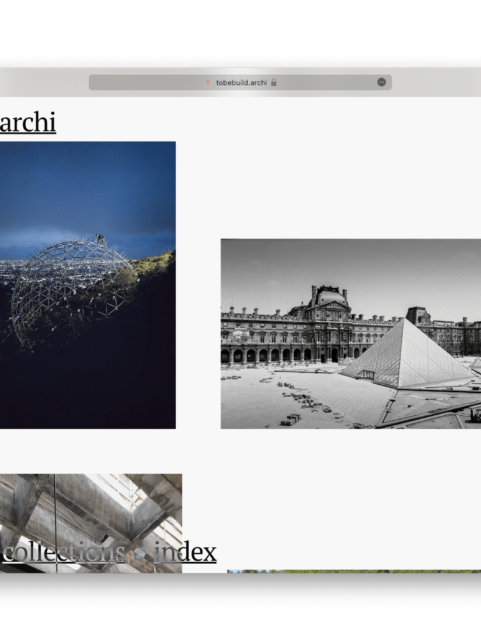
Task: Click the person standing on top of the dome
Action: click(100, 239)
